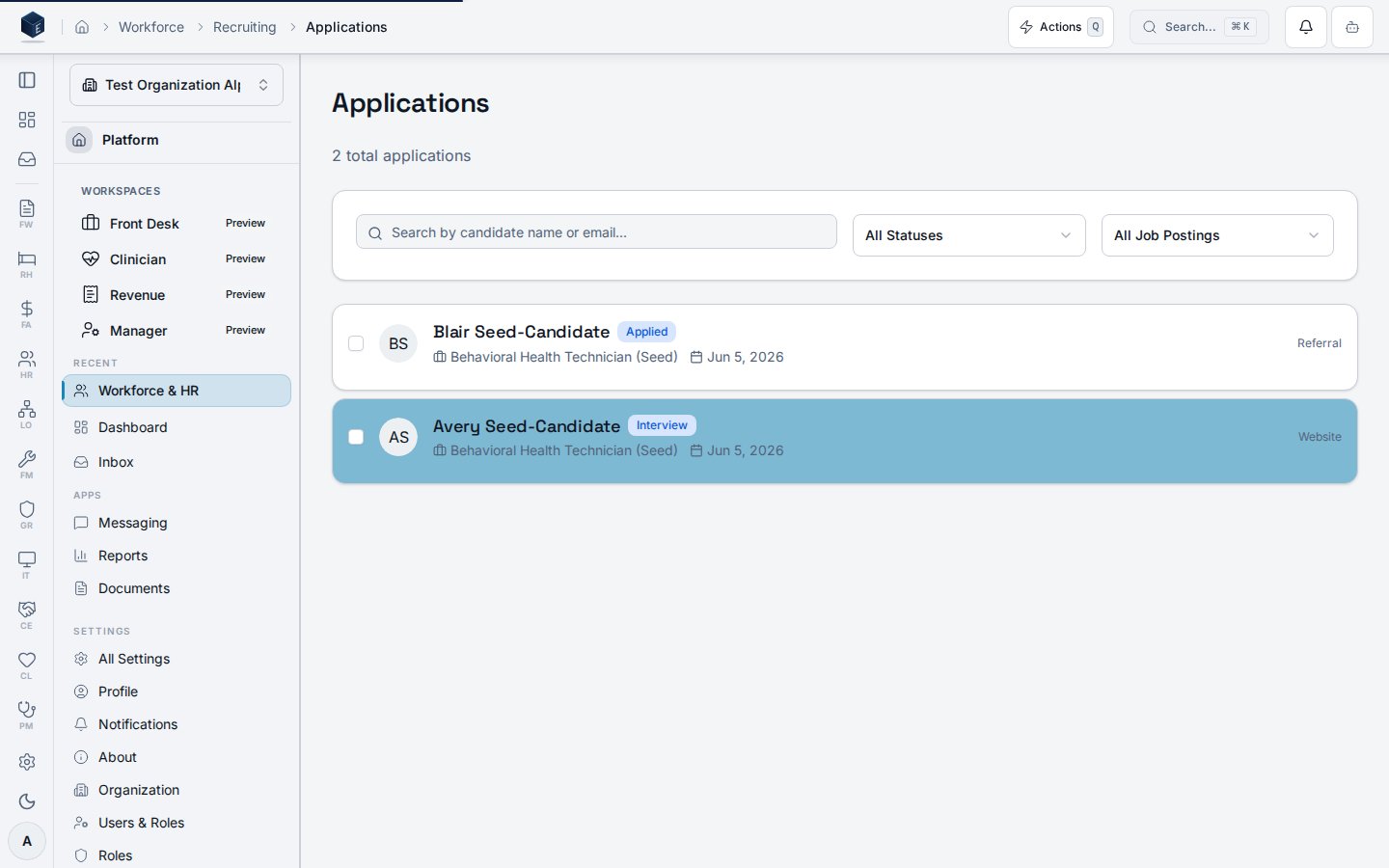The height and width of the screenshot is (868, 1389).
Task: Click the Referral source label
Action: coord(1319,343)
